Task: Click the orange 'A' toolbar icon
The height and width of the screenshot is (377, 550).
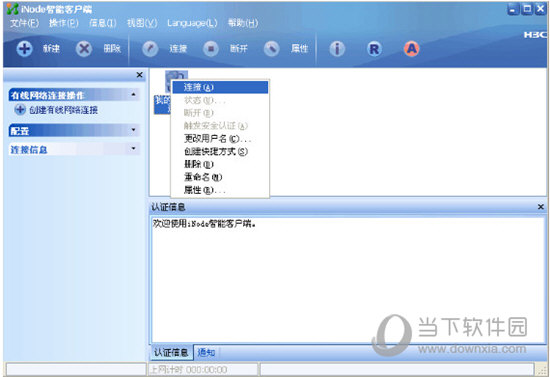Action: point(411,49)
